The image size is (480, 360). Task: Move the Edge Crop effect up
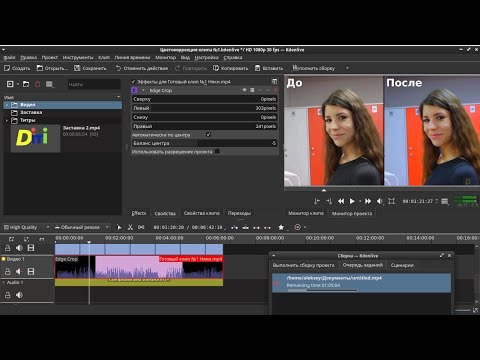(260, 90)
